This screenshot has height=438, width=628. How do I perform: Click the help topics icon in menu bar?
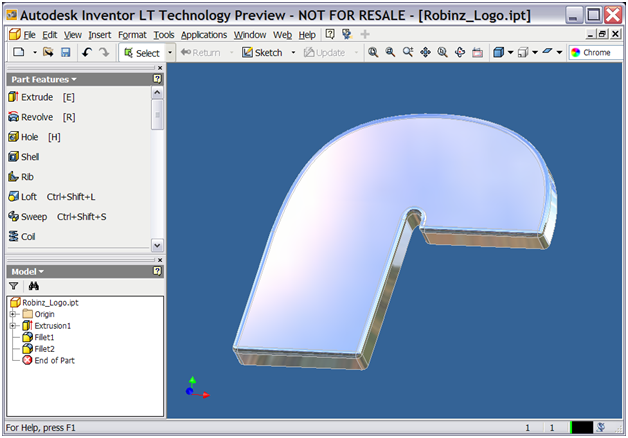coord(330,34)
